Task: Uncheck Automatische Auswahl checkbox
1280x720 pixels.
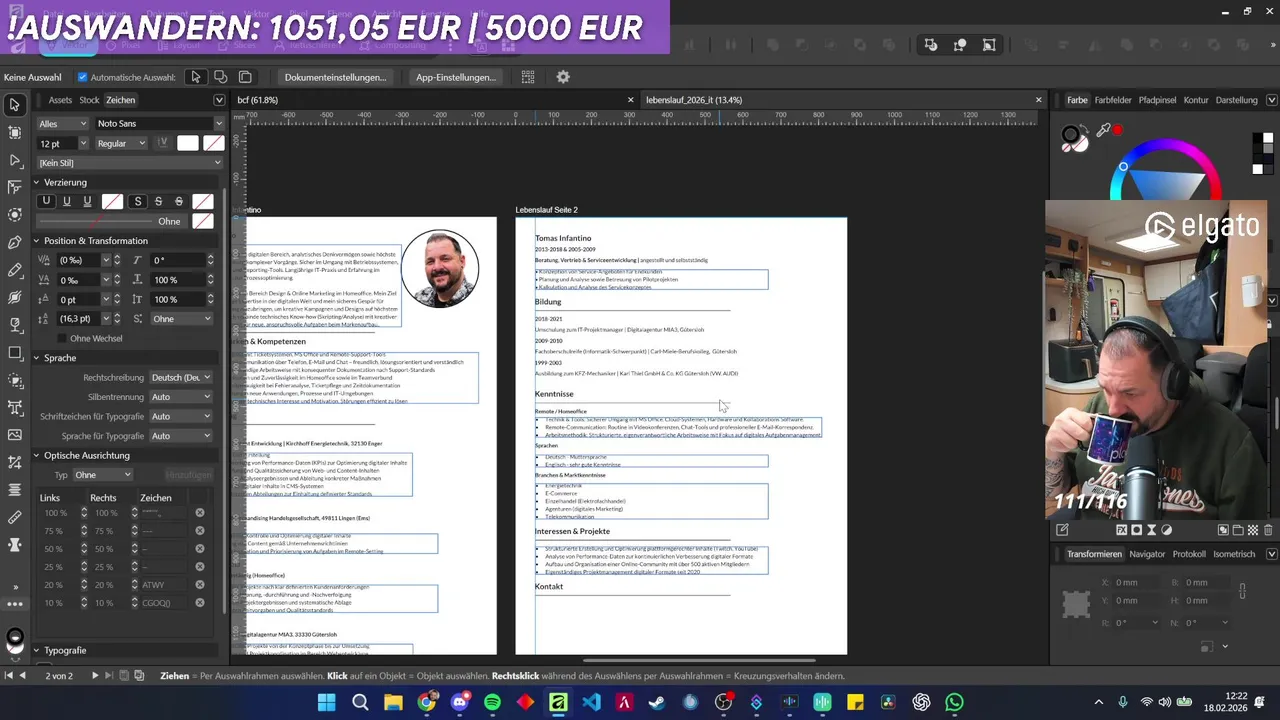Action: click(x=82, y=77)
